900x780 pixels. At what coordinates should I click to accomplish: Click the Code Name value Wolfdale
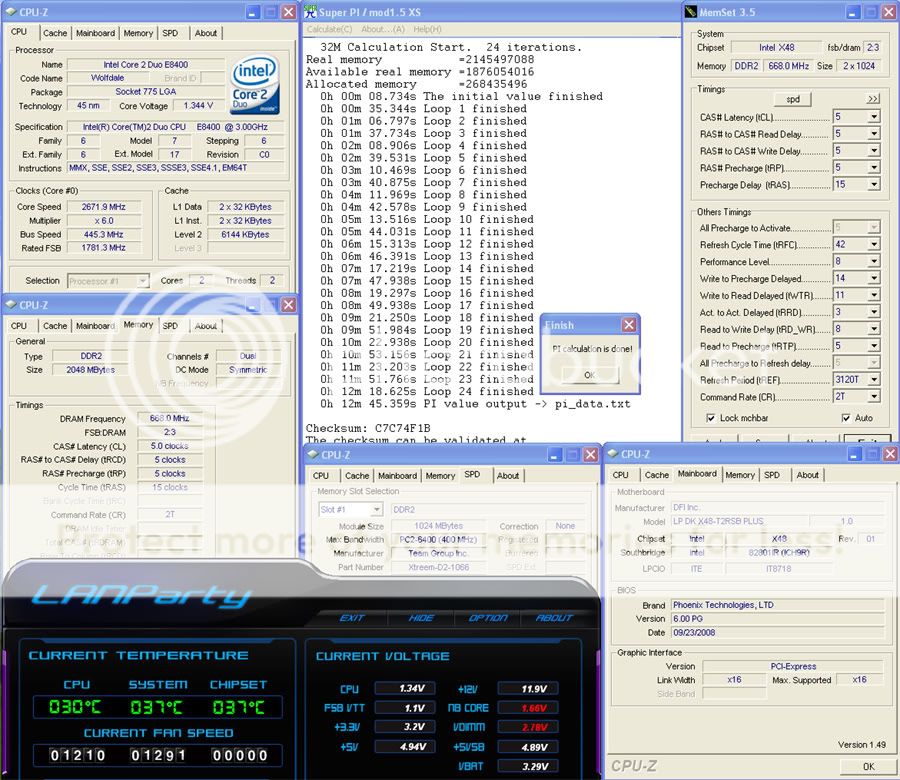pyautogui.click(x=107, y=78)
